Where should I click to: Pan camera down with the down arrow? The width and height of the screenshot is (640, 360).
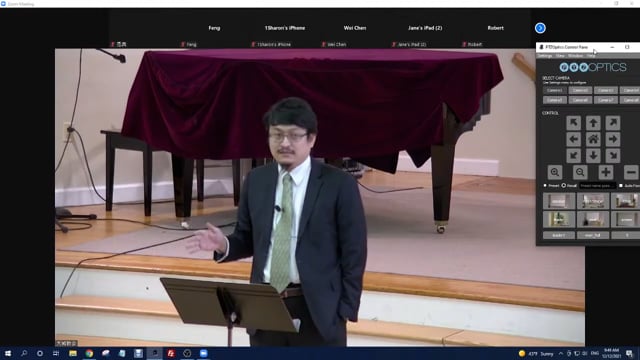coord(593,156)
